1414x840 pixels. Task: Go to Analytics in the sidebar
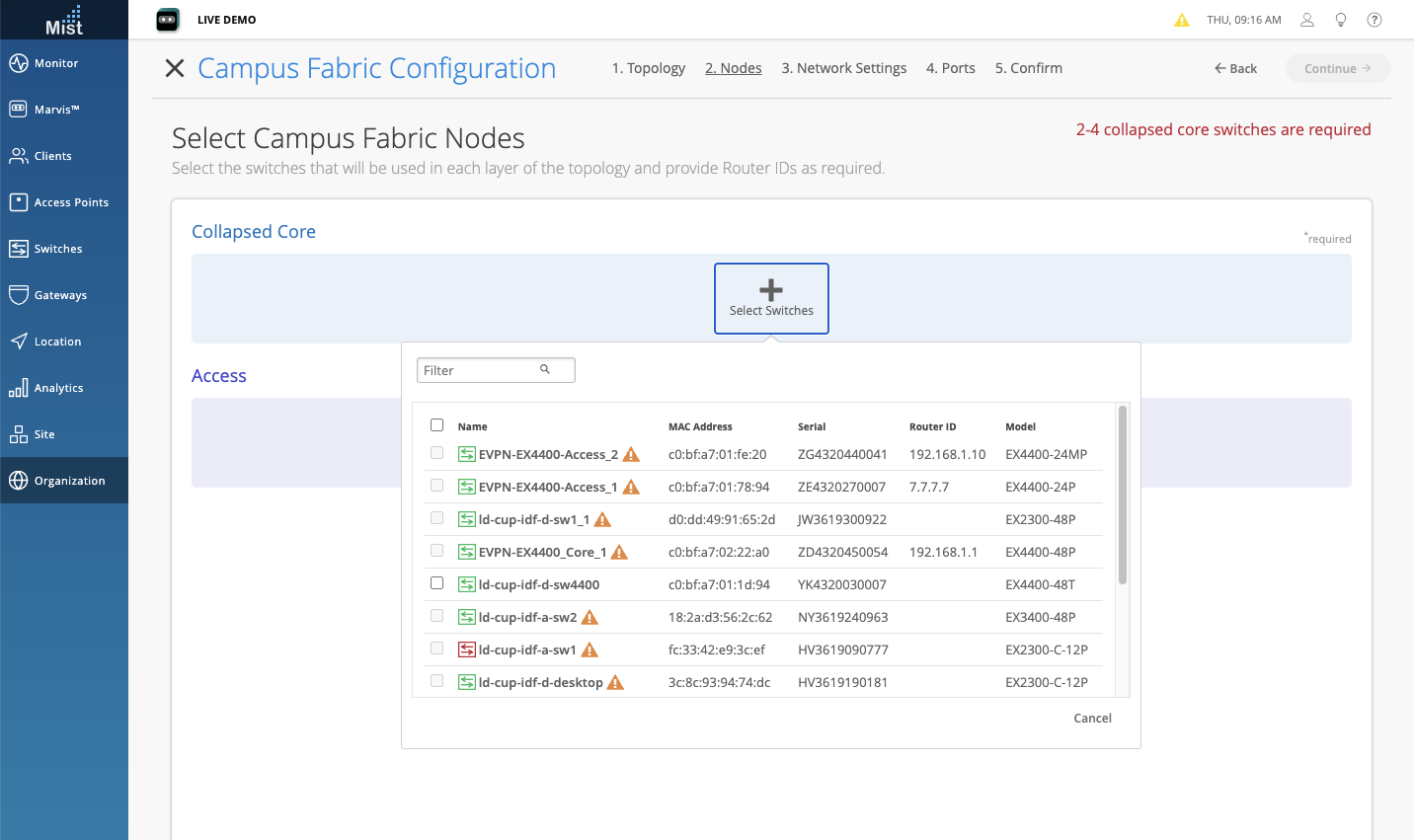[19, 388]
